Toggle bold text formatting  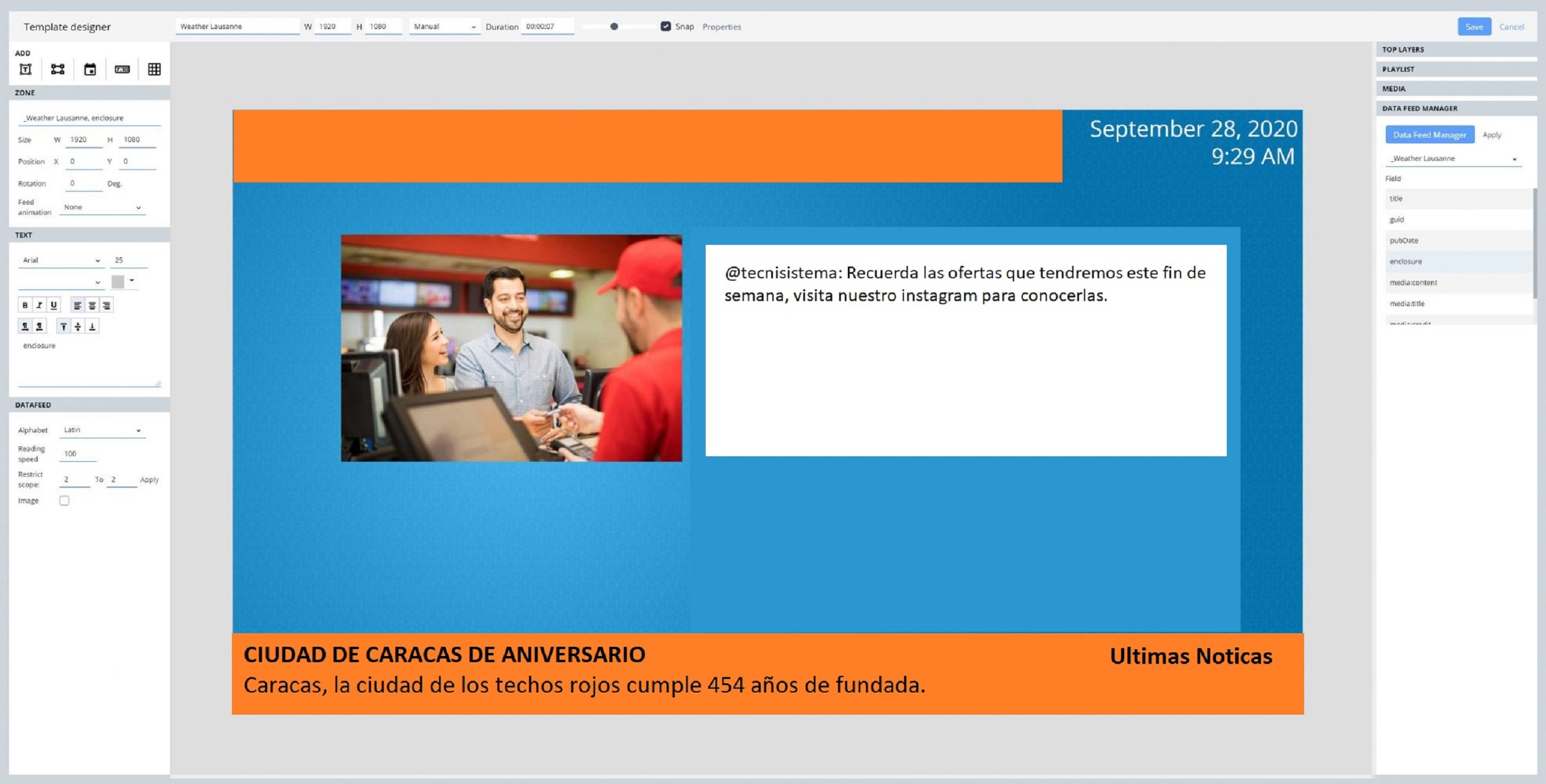[x=25, y=305]
